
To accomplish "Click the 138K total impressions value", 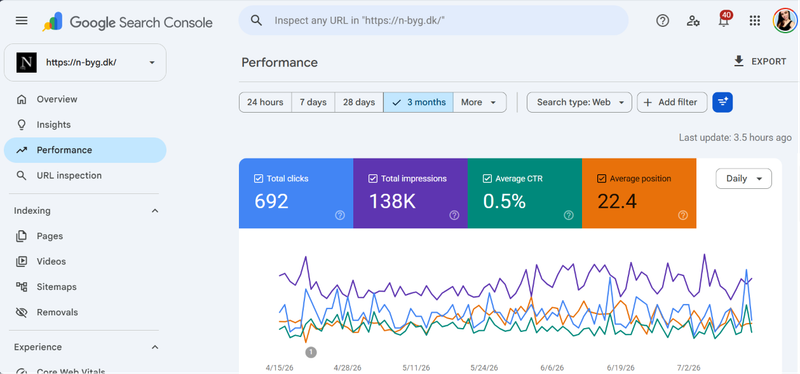I will pos(392,202).
